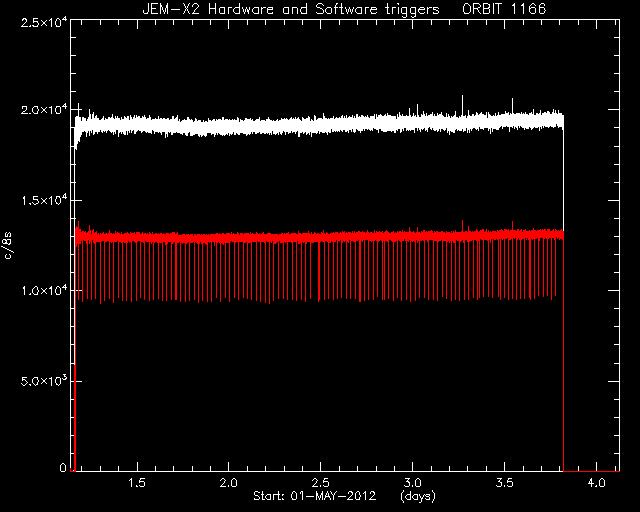Click the 0 label on y-axis

click(x=63, y=468)
